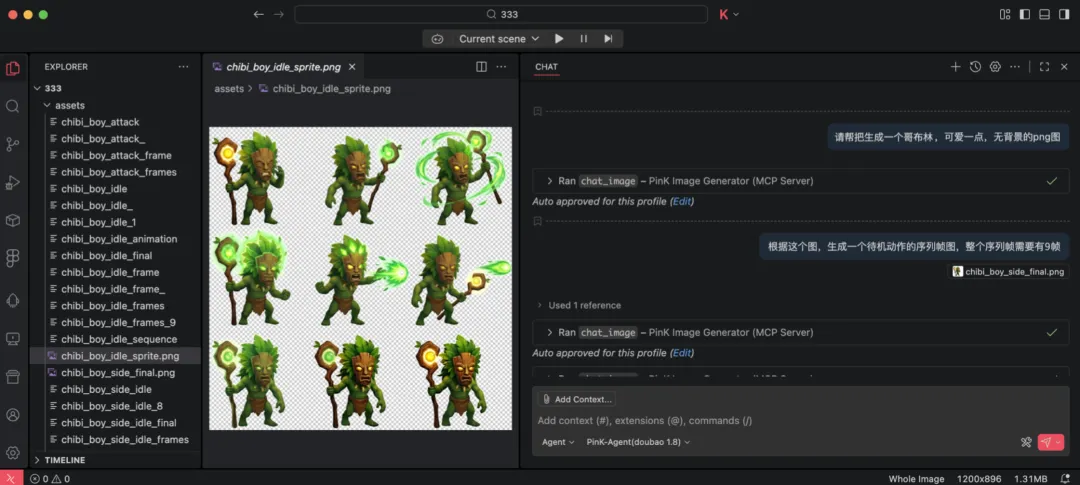Open PinK-Agent model selector dropdown
The width and height of the screenshot is (1080, 485).
[638, 442]
